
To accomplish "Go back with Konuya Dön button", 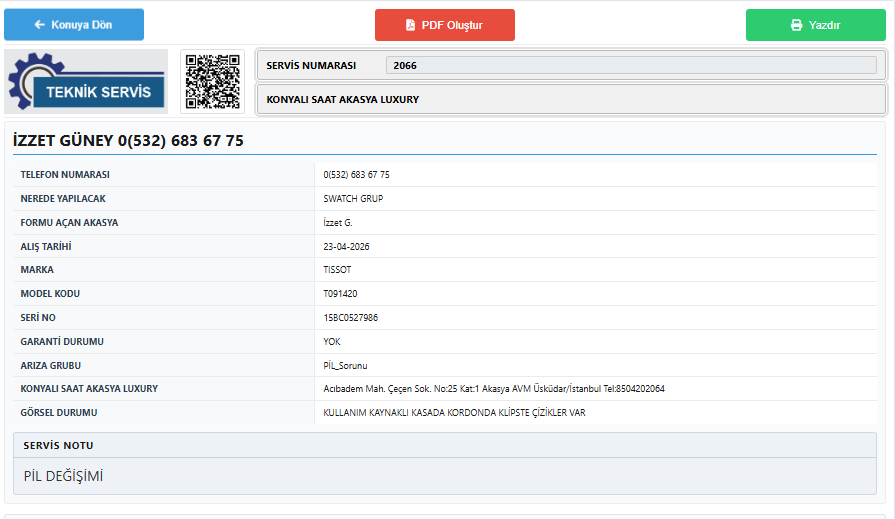I will (x=74, y=25).
